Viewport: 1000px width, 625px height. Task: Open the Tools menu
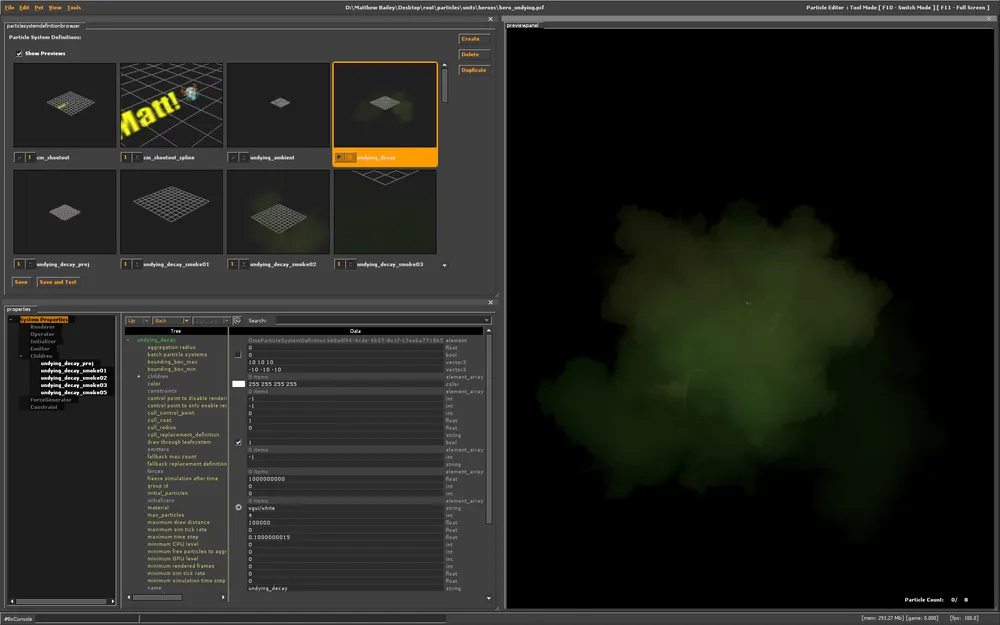[x=74, y=7]
